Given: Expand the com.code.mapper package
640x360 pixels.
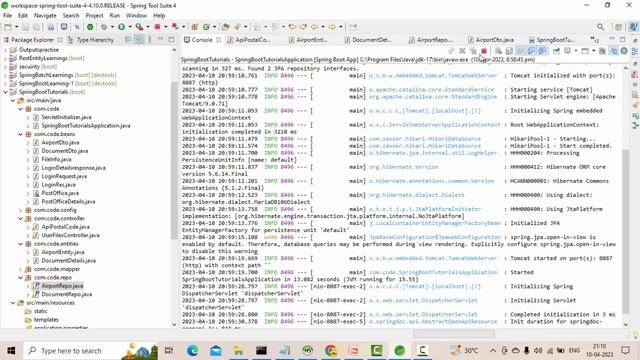Looking at the screenshot, I should pyautogui.click(x=20, y=269).
